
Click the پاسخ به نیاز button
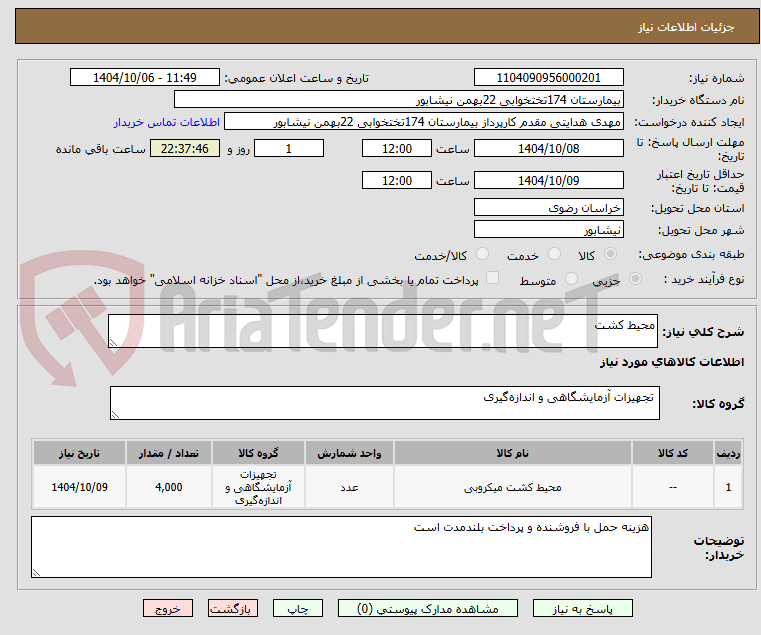point(582,608)
